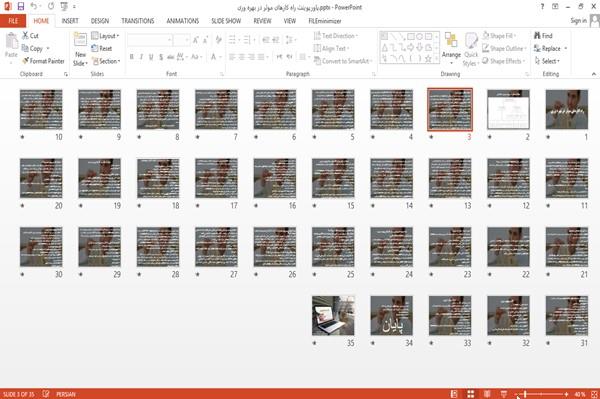Image resolution: width=600 pixels, height=399 pixels.
Task: Click the Find button
Action: coord(543,36)
